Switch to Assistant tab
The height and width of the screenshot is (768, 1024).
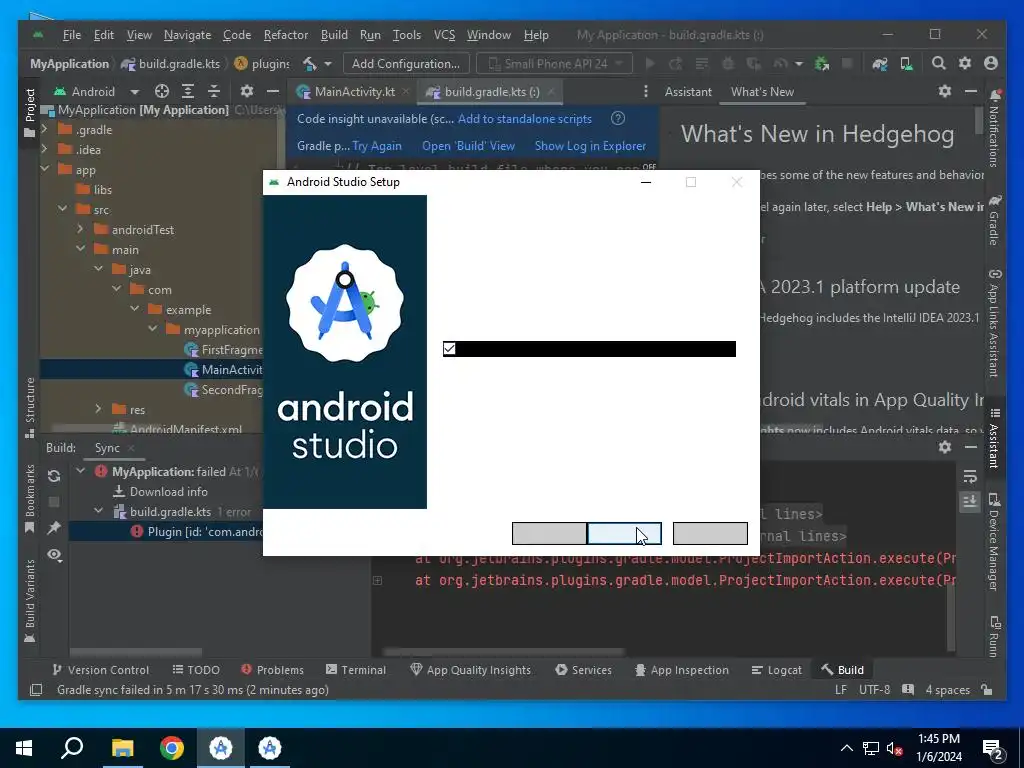688,91
